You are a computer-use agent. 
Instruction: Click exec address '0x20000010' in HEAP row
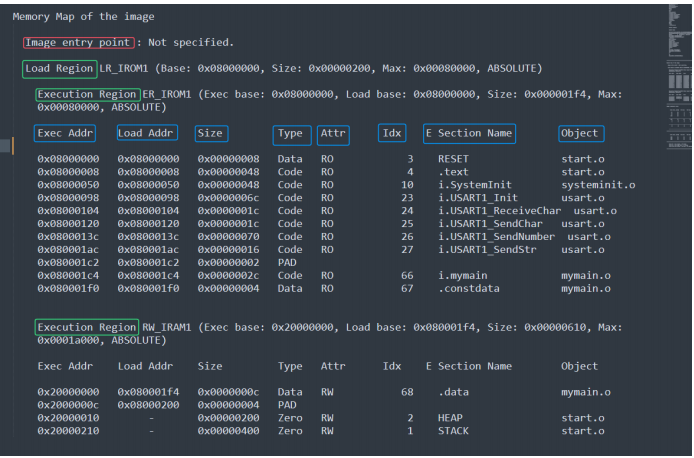click(68, 418)
